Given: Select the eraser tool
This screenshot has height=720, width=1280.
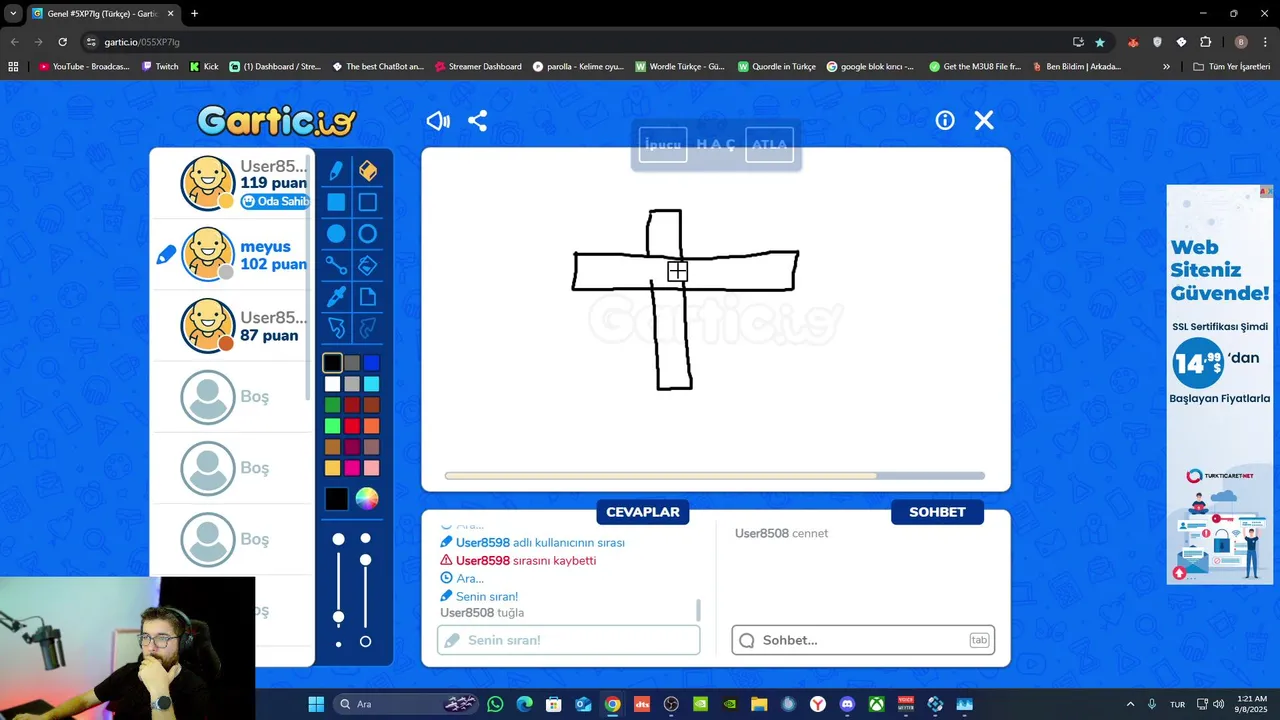Looking at the screenshot, I should point(367,170).
